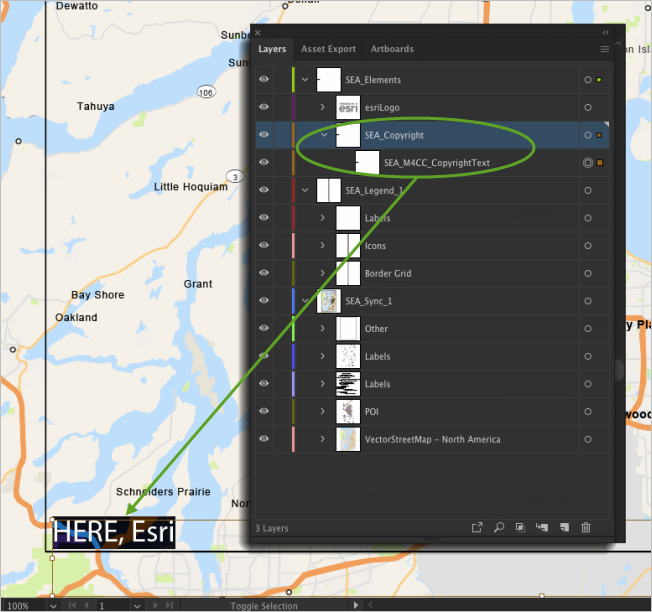Click the Locate Object magnifier icon
The image size is (652, 612).
pyautogui.click(x=499, y=527)
